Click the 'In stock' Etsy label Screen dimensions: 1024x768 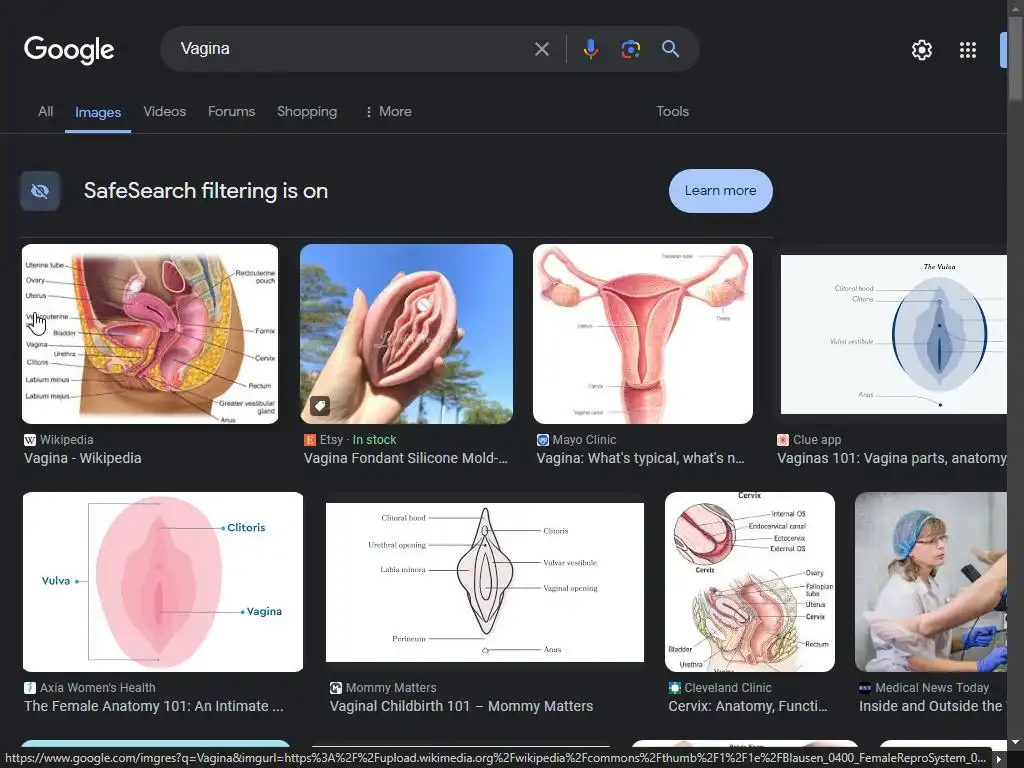click(374, 440)
